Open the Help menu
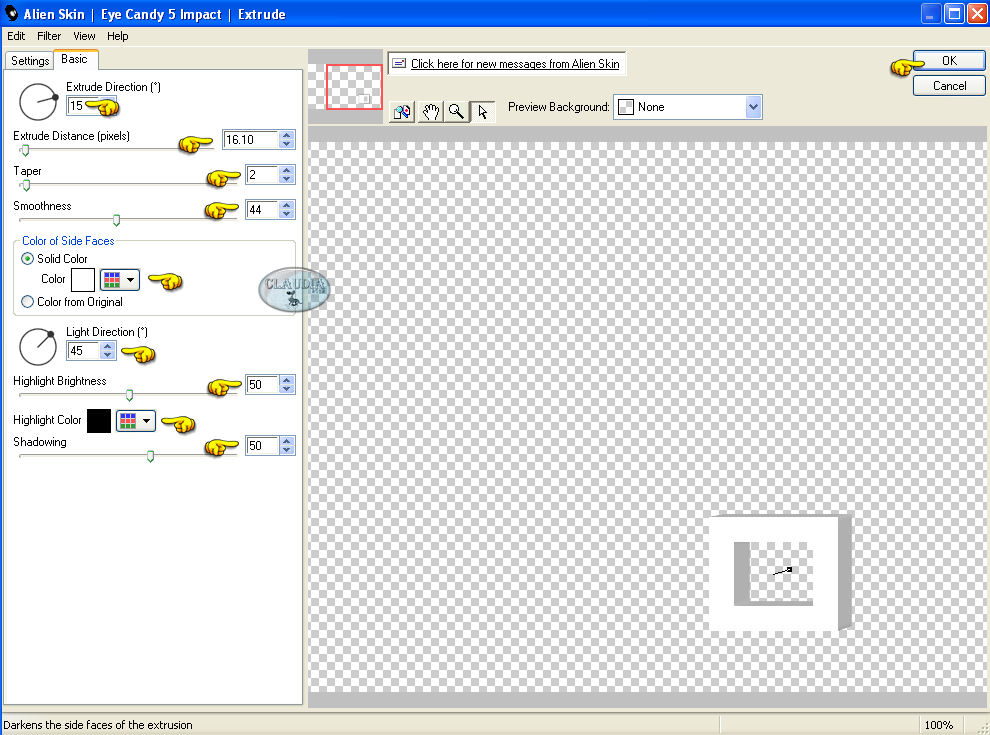990x735 pixels. (x=117, y=36)
